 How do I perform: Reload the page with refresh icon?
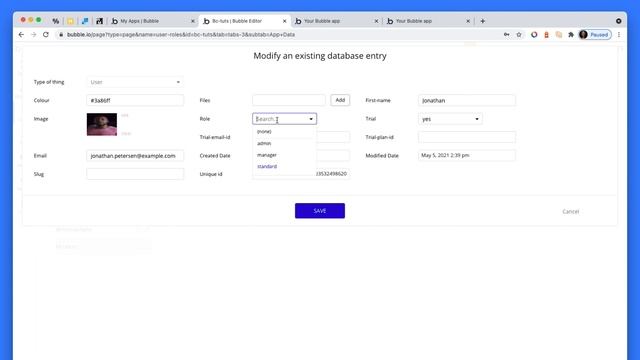pyautogui.click(x=46, y=35)
